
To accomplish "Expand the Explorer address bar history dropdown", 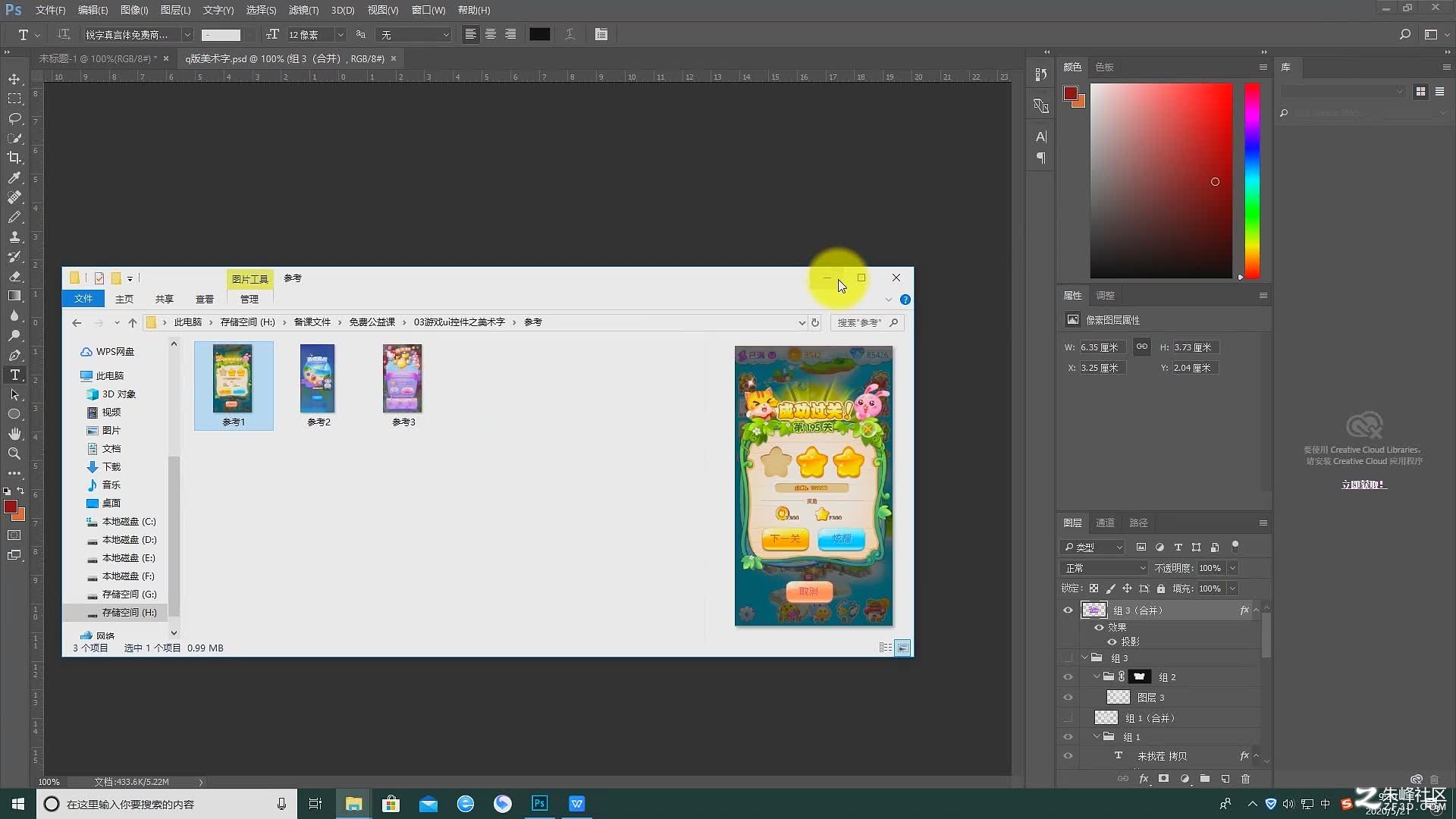I will pos(802,323).
